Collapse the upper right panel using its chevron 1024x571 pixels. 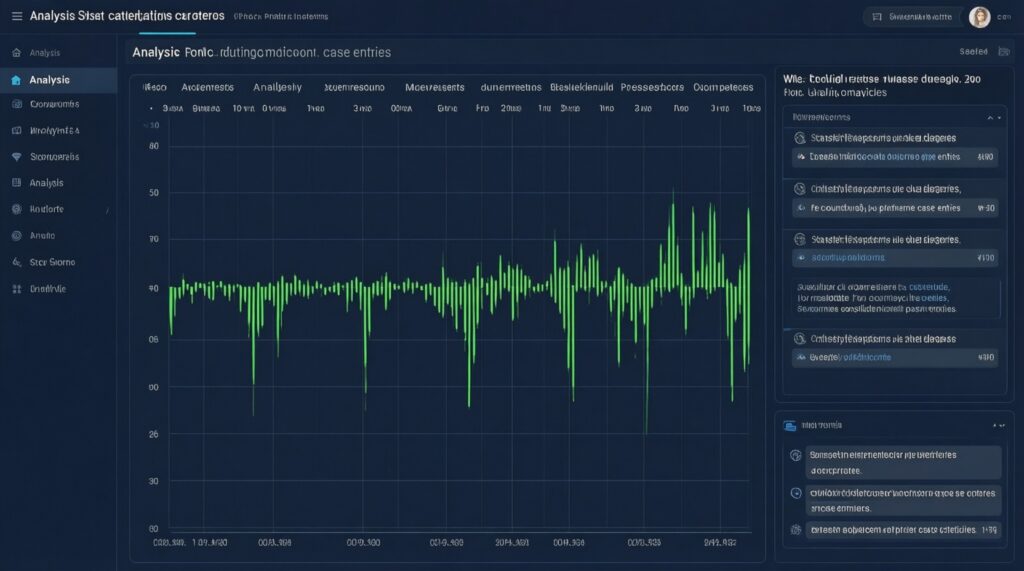click(990, 117)
